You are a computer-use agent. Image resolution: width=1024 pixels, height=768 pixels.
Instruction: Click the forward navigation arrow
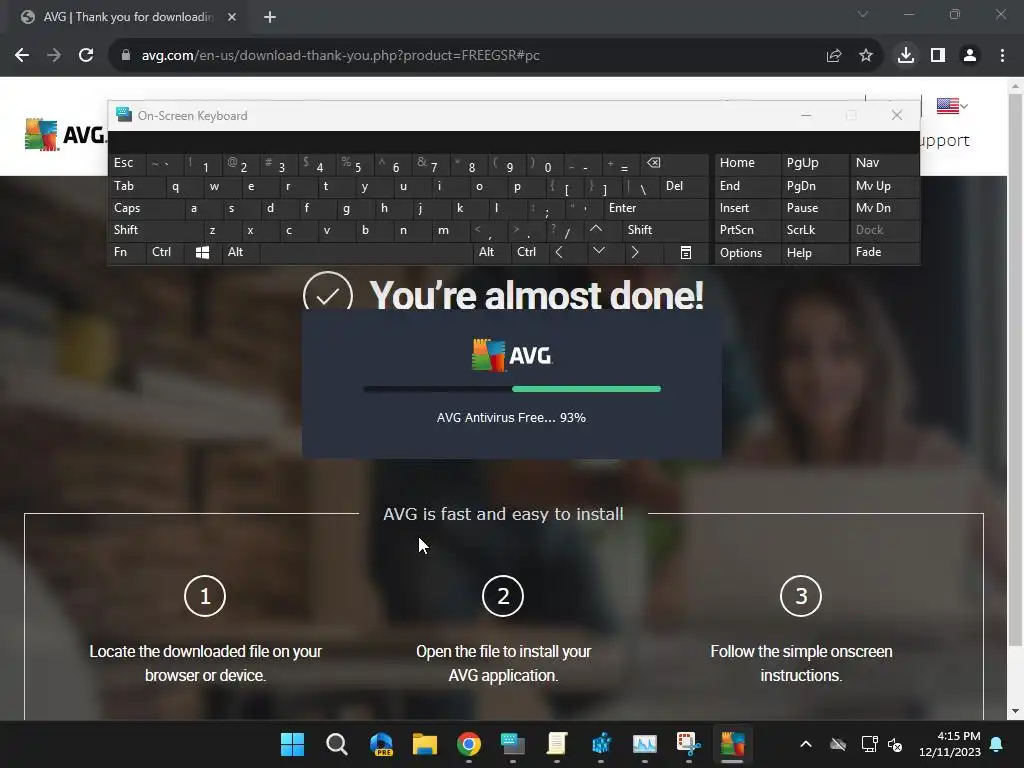54,56
